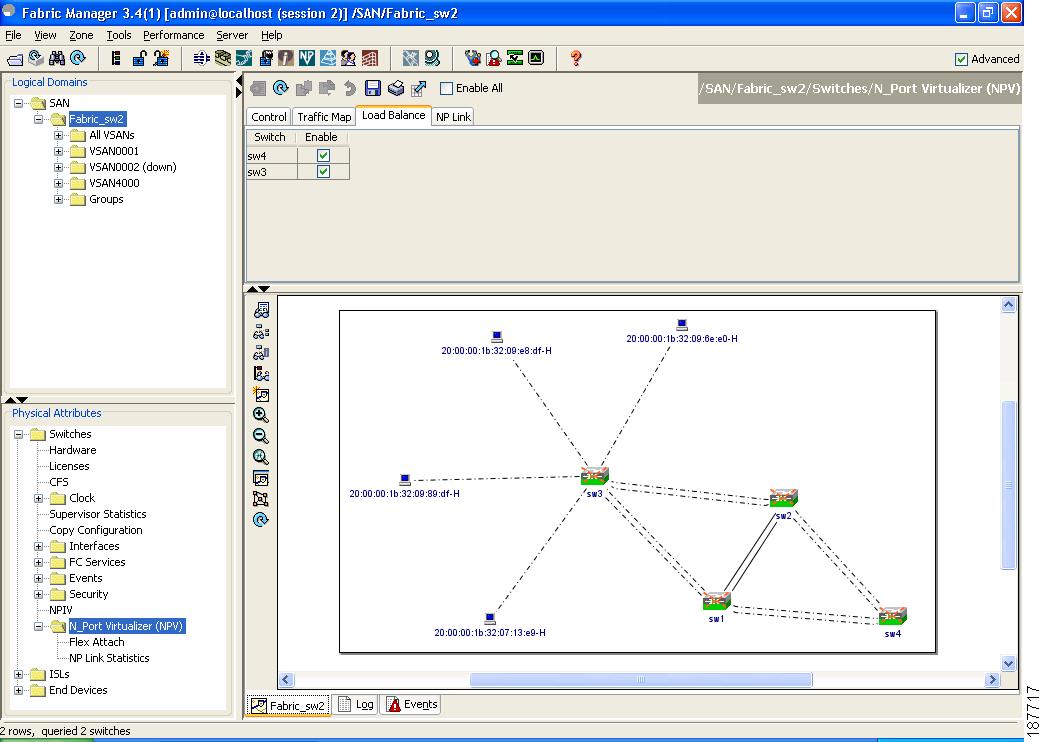The image size is (1044, 742).
Task: Zoom out on the fabric map
Action: coord(262,436)
